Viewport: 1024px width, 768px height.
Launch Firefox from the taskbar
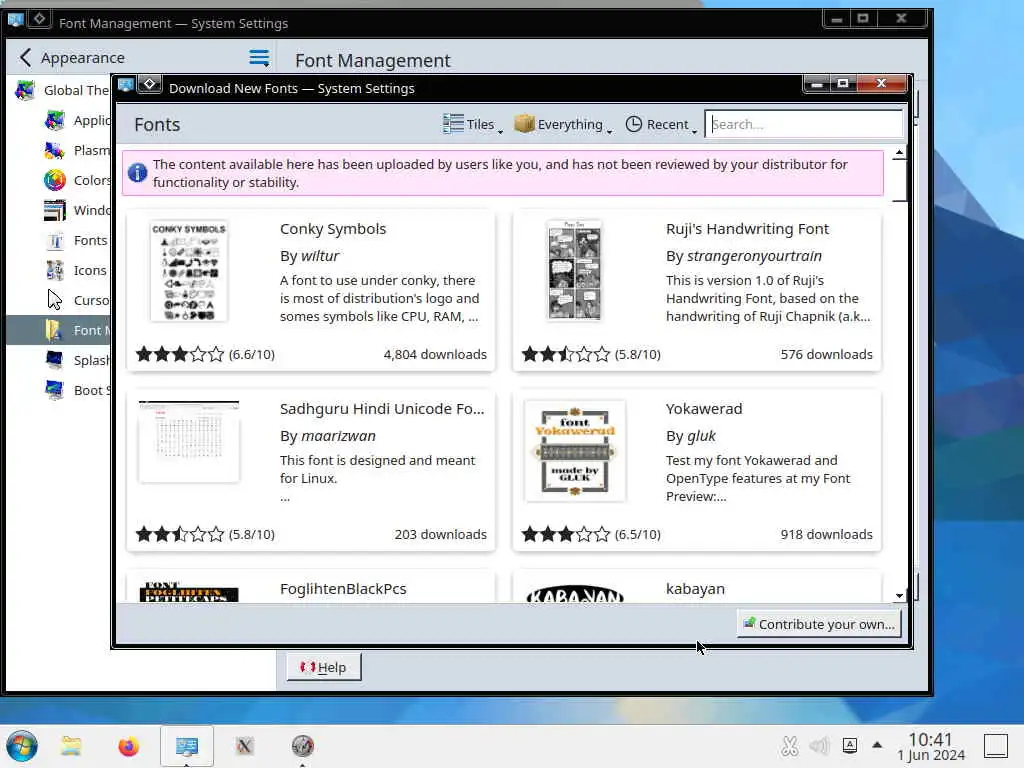click(x=129, y=746)
